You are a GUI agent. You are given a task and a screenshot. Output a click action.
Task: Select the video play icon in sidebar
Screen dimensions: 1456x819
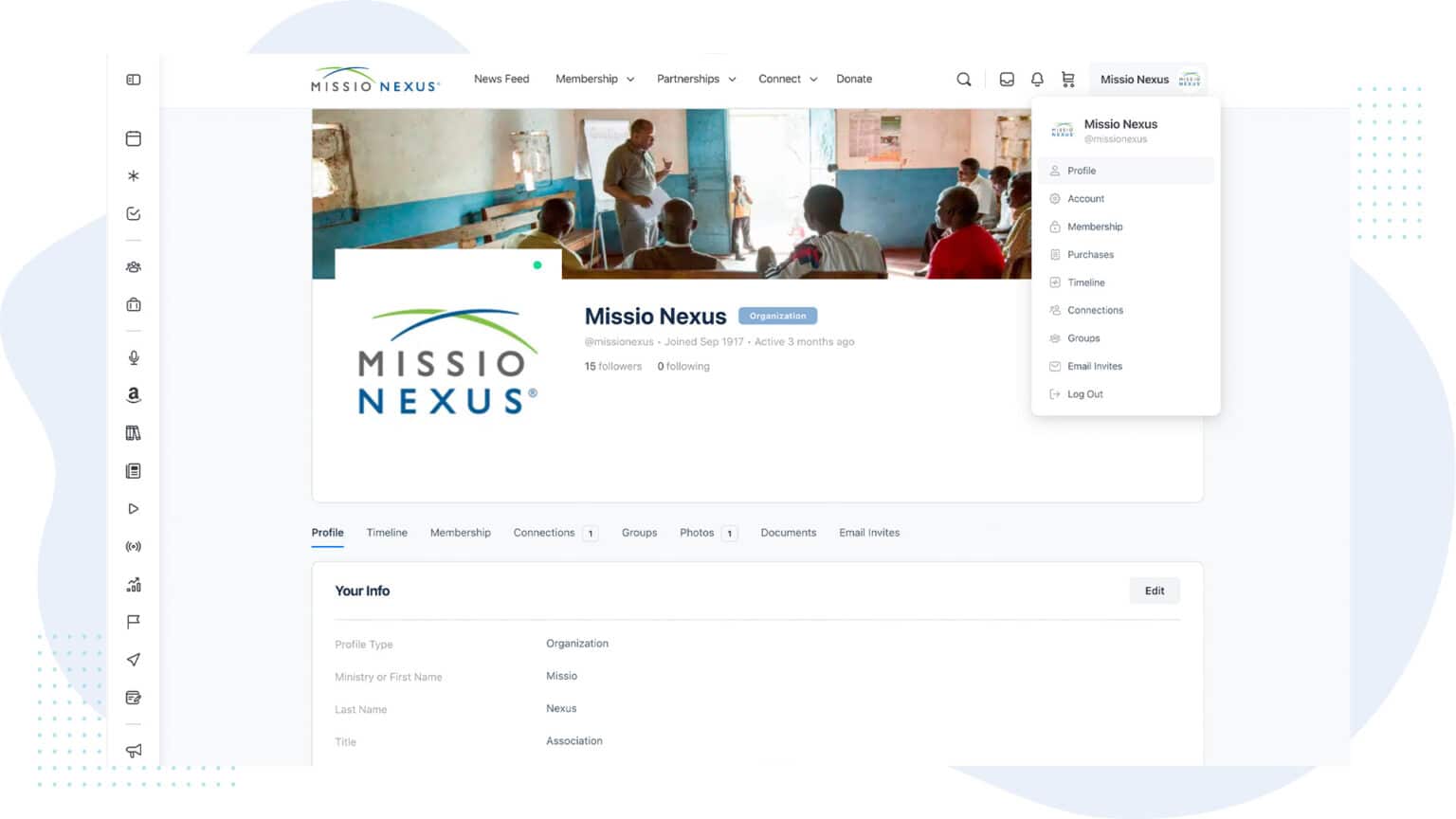coord(134,508)
